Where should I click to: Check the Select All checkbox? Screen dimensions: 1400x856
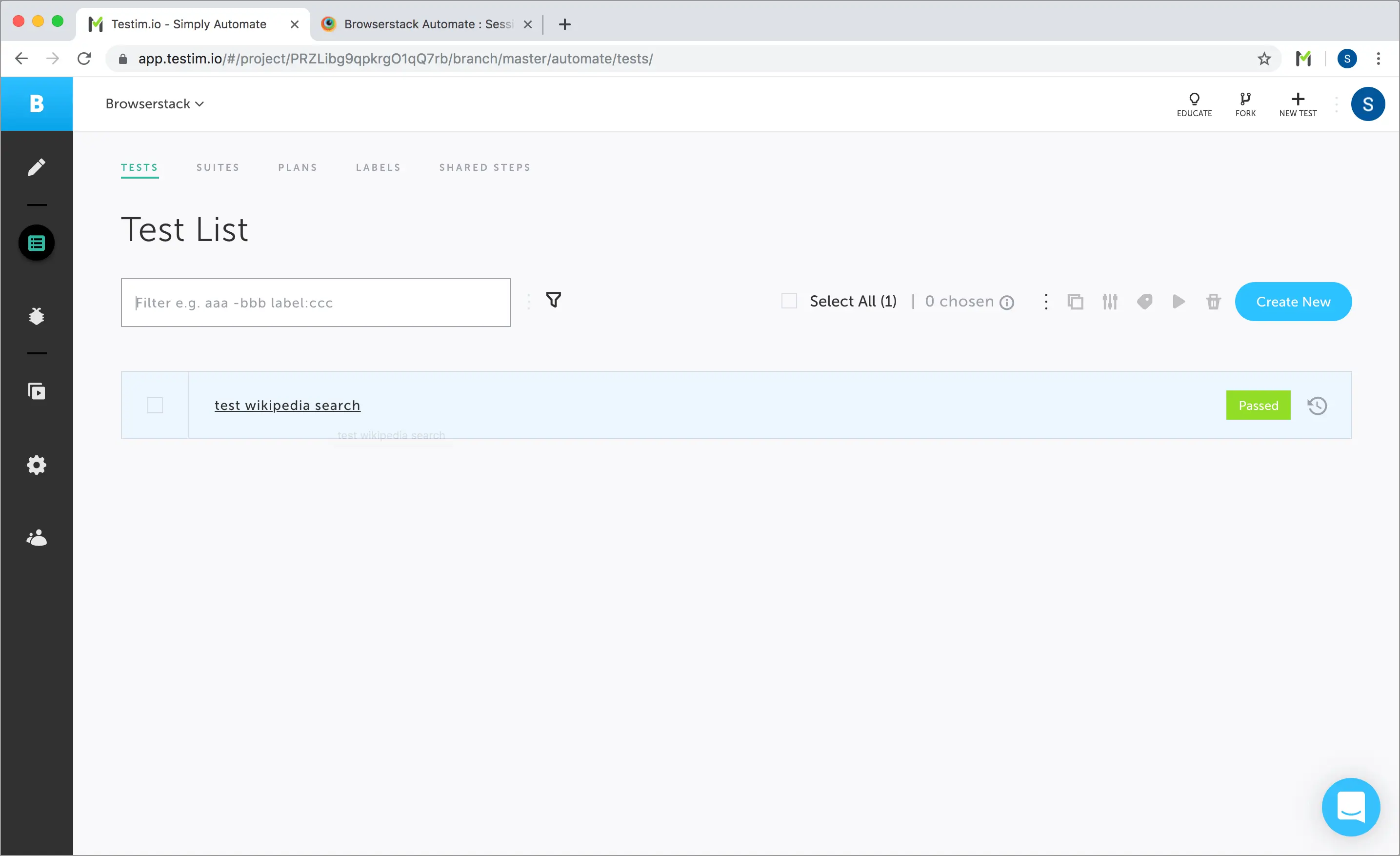coord(789,301)
